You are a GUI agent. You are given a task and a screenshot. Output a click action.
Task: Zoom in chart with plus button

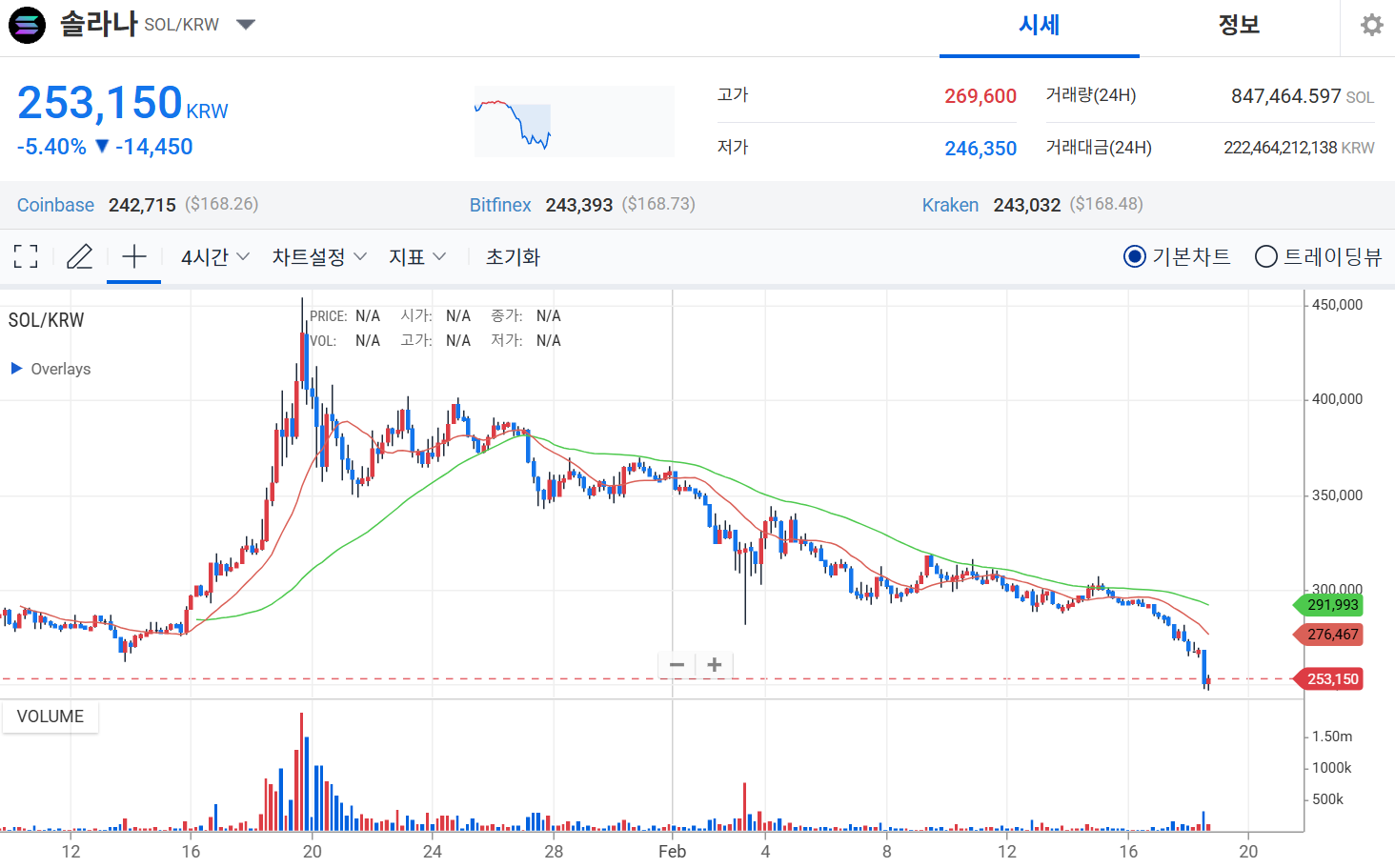[715, 665]
